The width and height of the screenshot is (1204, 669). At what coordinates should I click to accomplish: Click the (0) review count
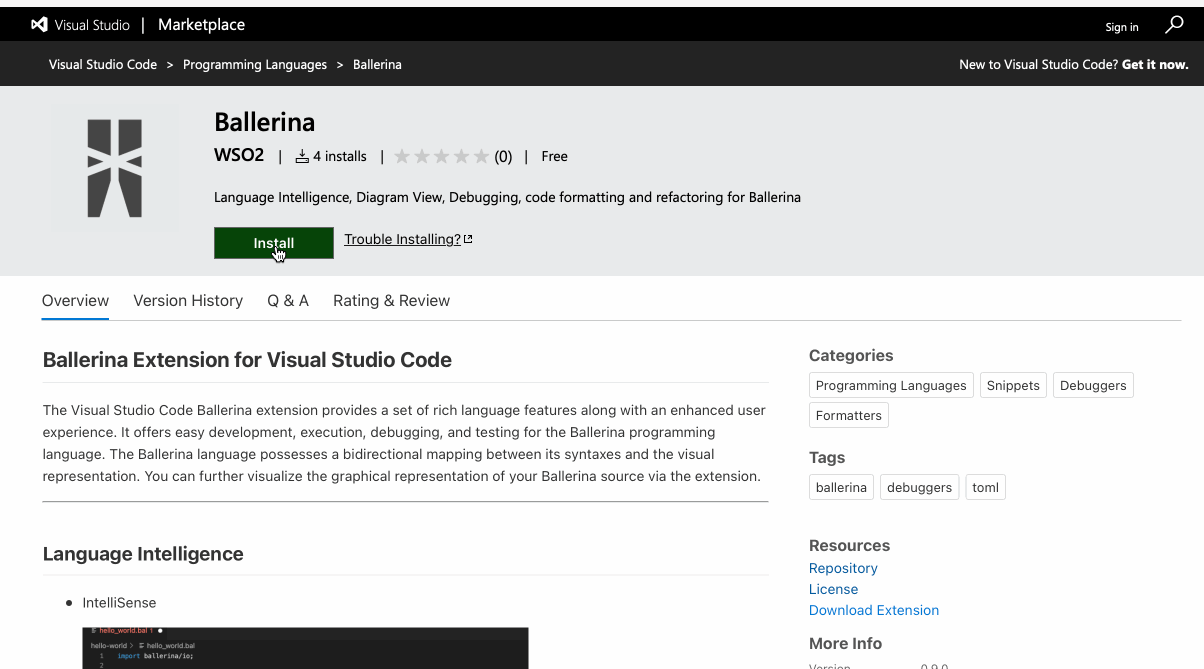(503, 157)
